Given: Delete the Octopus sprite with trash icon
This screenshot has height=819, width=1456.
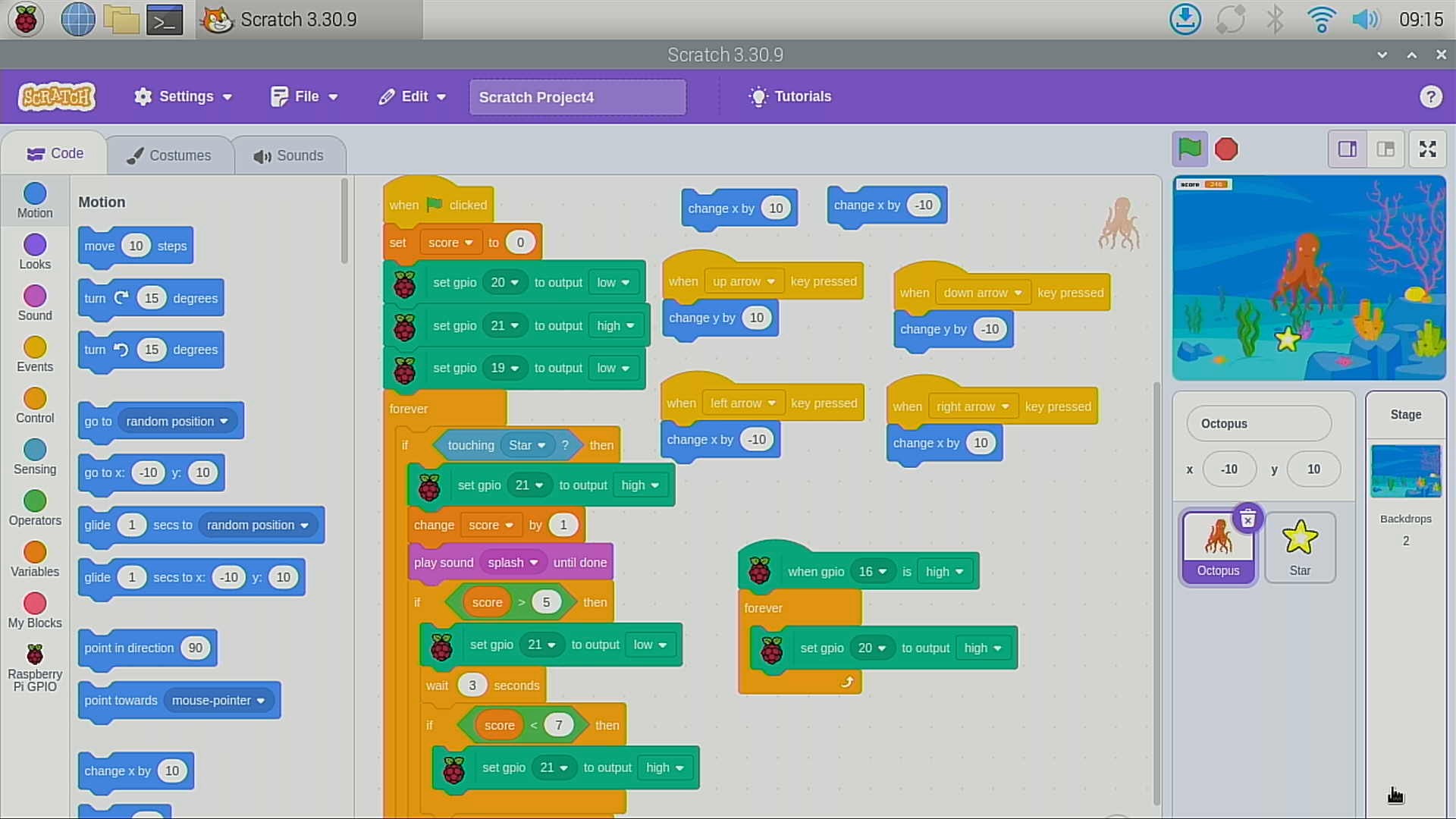Looking at the screenshot, I should click(1247, 519).
